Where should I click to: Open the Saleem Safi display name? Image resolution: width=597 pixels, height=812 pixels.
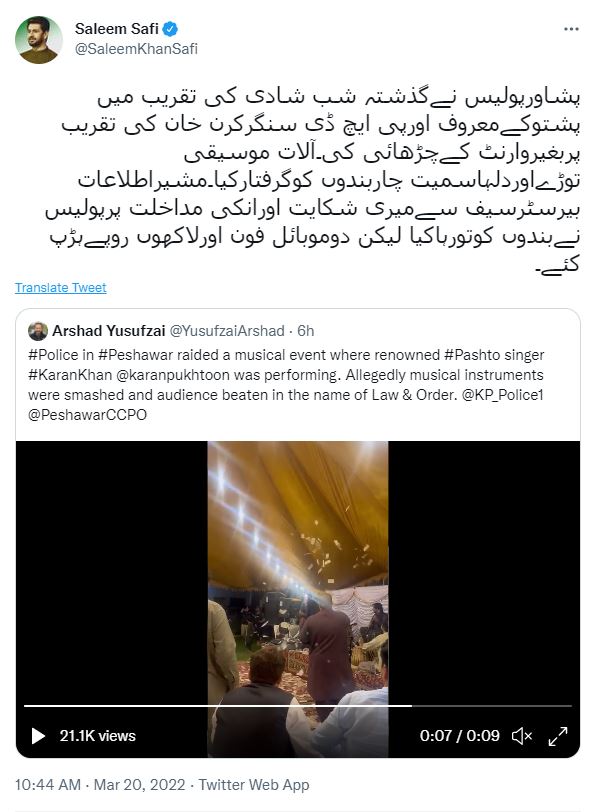[117, 28]
